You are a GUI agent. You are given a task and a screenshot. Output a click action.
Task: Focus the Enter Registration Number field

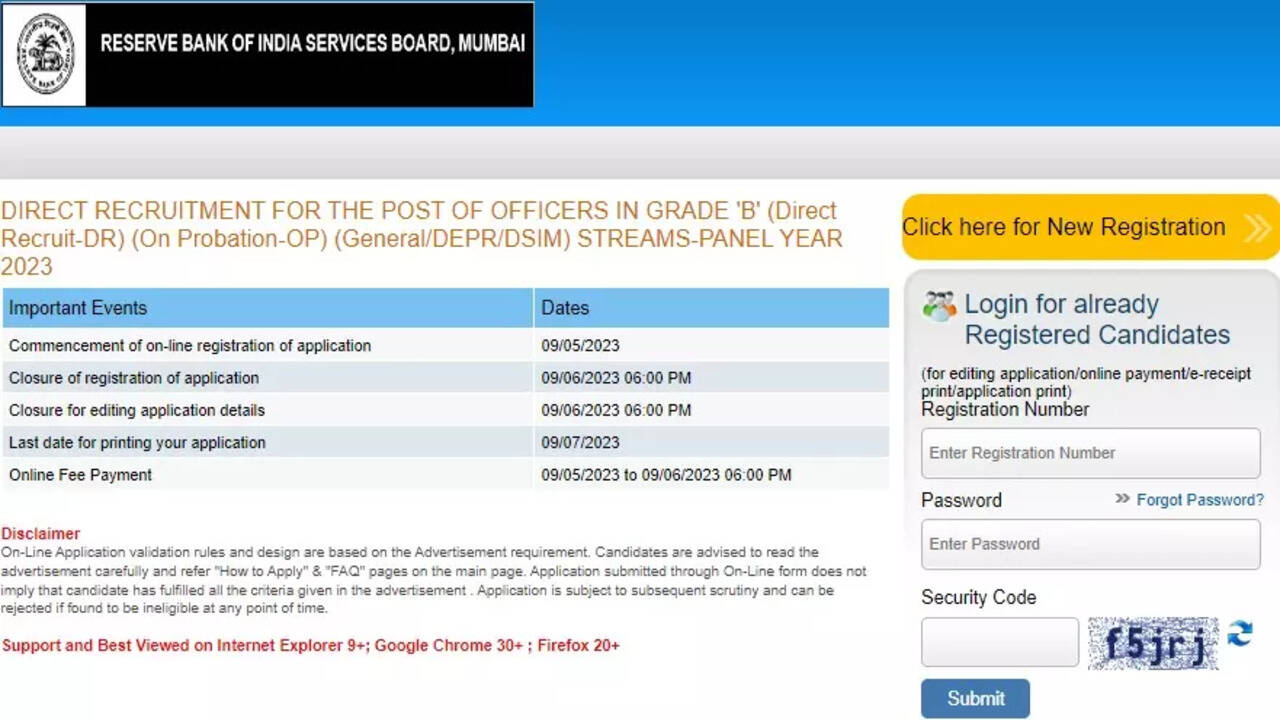(1090, 453)
